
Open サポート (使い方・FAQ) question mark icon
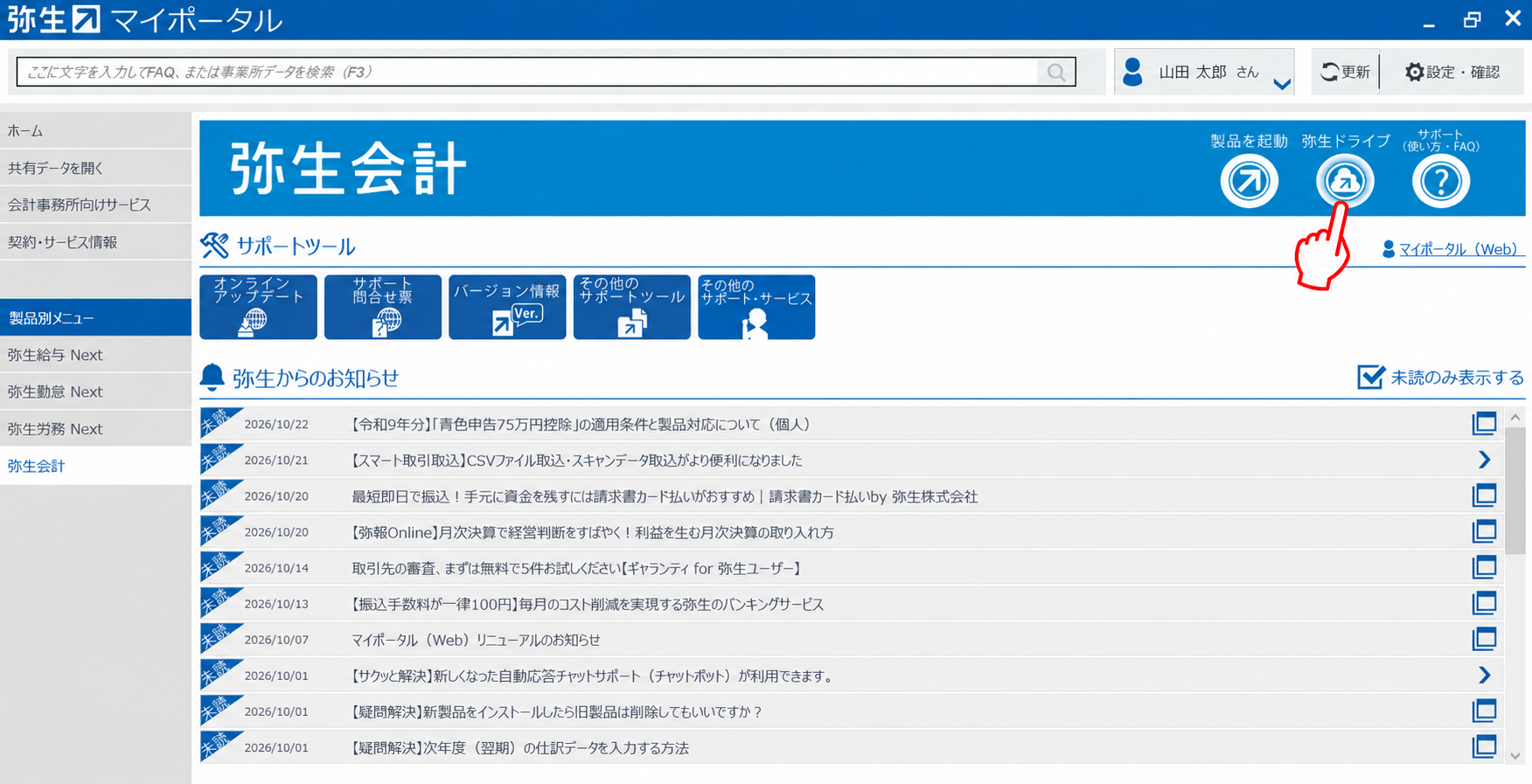click(x=1441, y=181)
